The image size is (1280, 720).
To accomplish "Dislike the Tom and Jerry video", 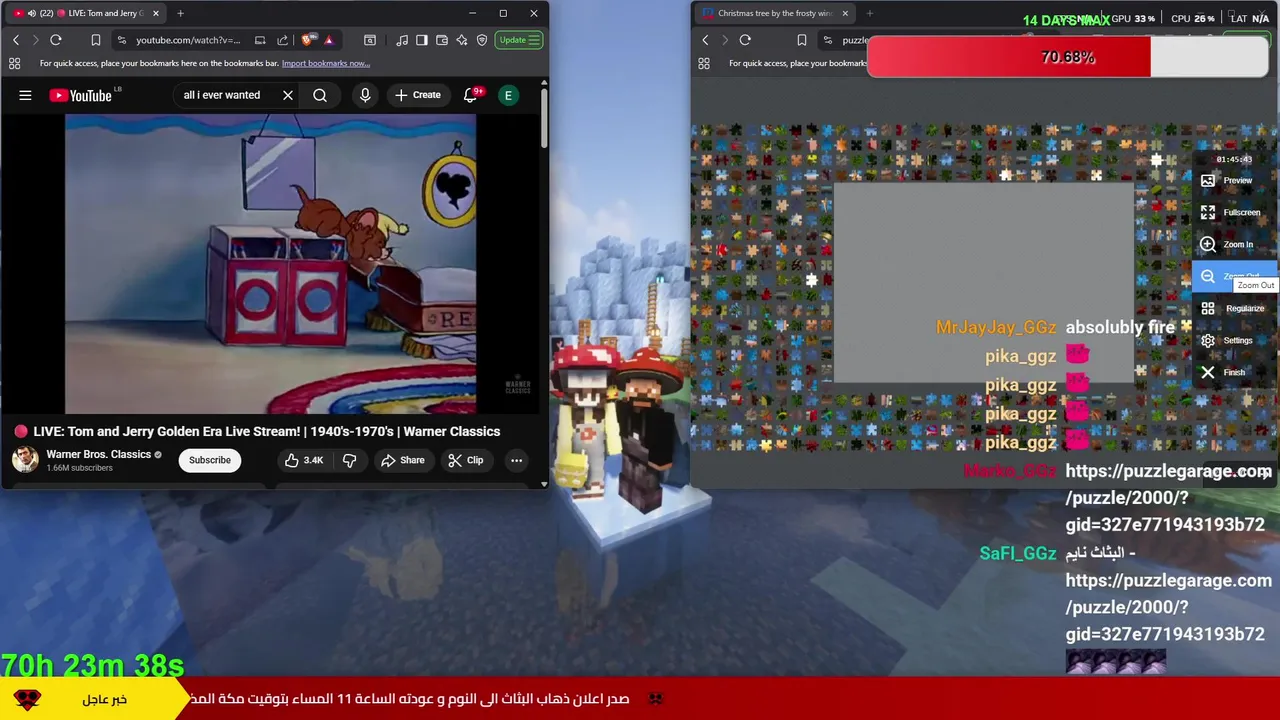I will 349,460.
